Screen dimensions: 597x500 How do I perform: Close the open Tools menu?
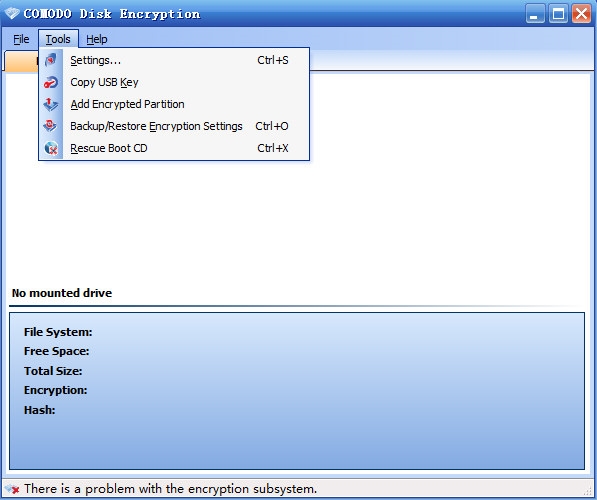coord(58,39)
